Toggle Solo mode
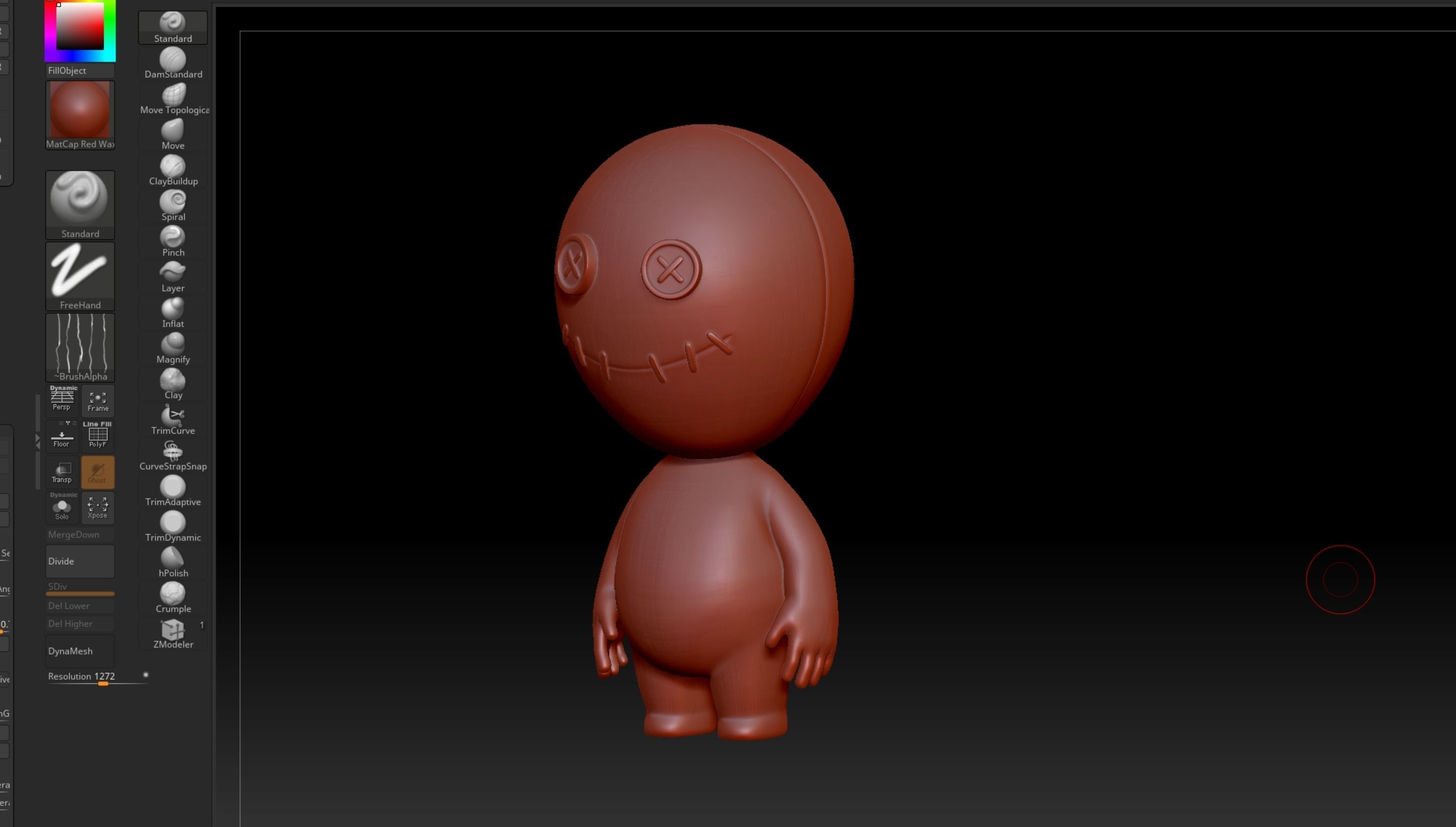 pyautogui.click(x=62, y=507)
